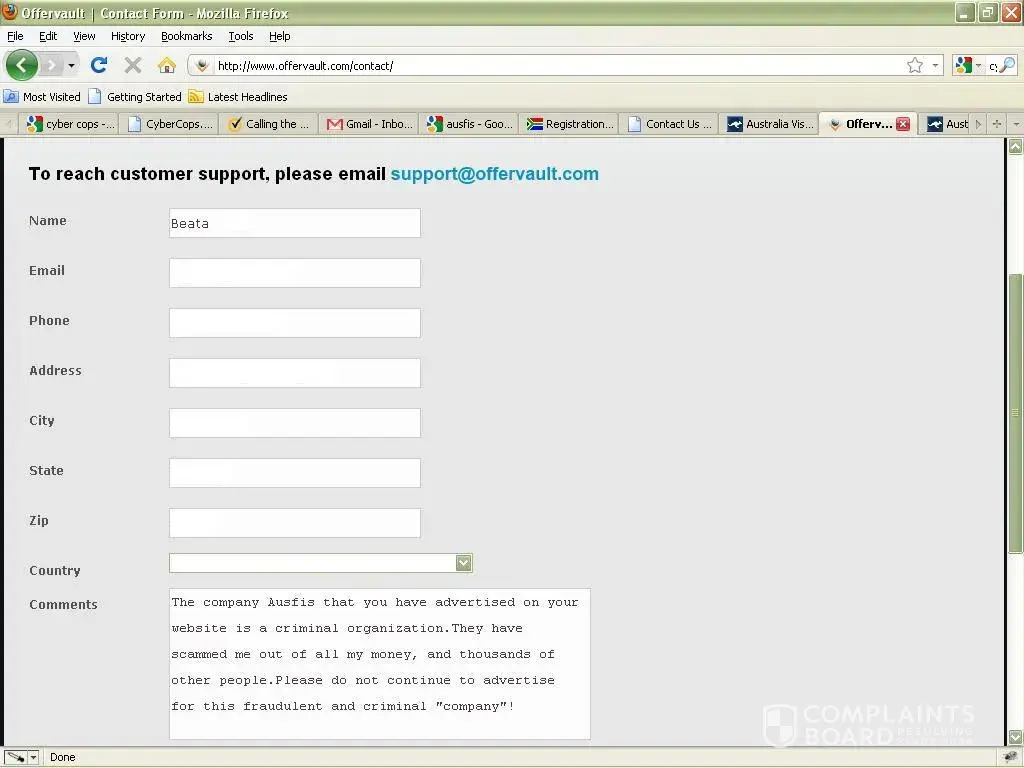The width and height of the screenshot is (1024, 768).
Task: Go to the Home page icon
Action: pos(166,66)
